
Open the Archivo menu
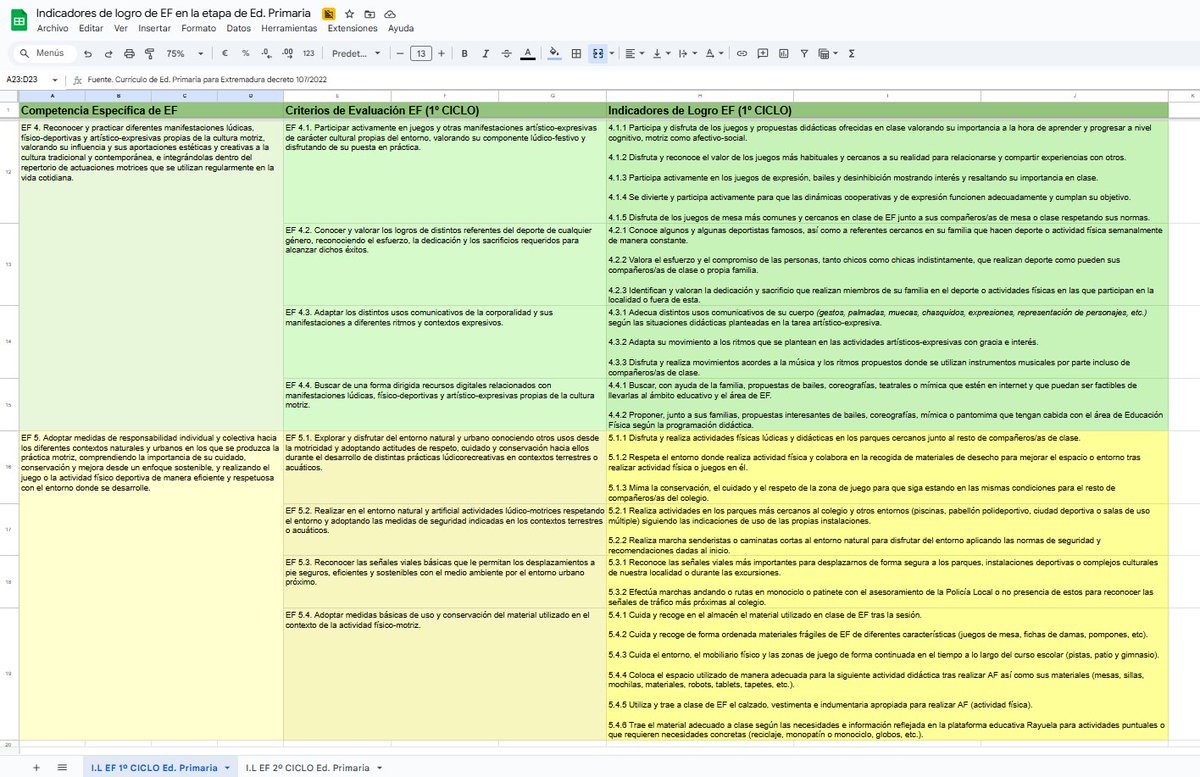tap(53, 28)
